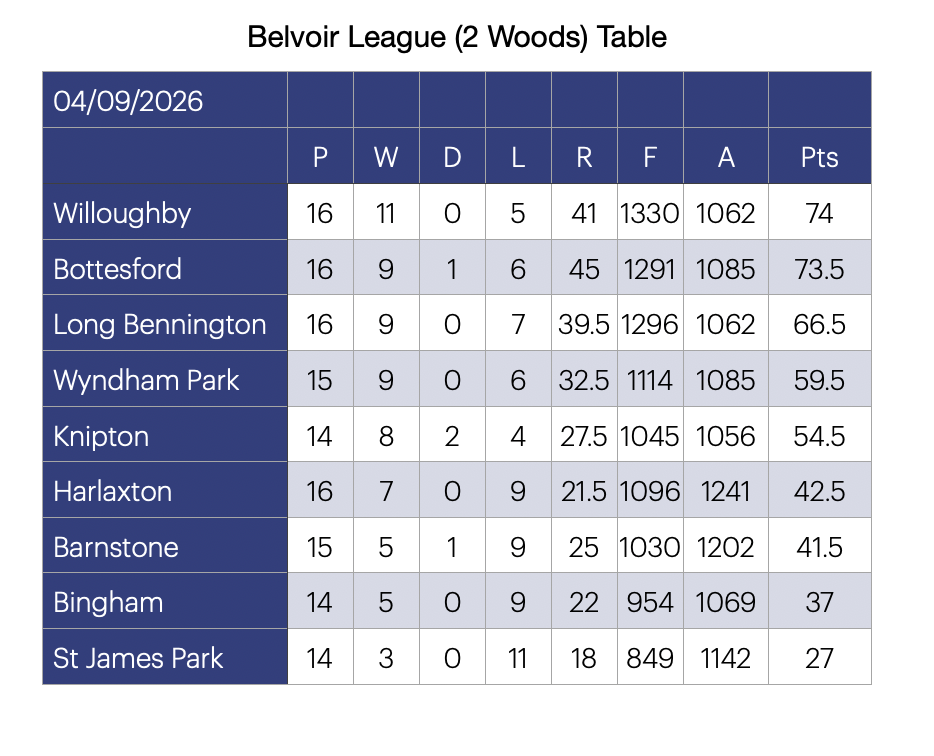The image size is (934, 756).
Task: Select the W column header
Action: (x=387, y=156)
